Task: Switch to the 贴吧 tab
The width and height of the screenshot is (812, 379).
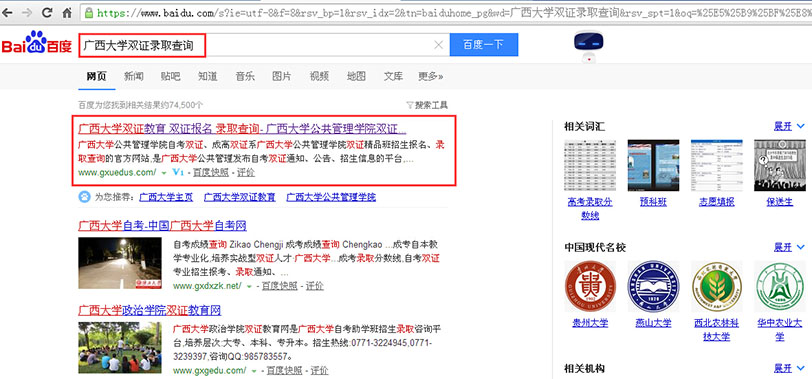Action: click(170, 77)
